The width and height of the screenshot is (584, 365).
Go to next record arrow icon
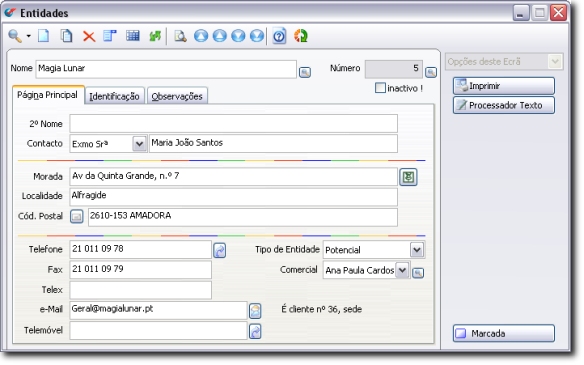pyautogui.click(x=238, y=36)
